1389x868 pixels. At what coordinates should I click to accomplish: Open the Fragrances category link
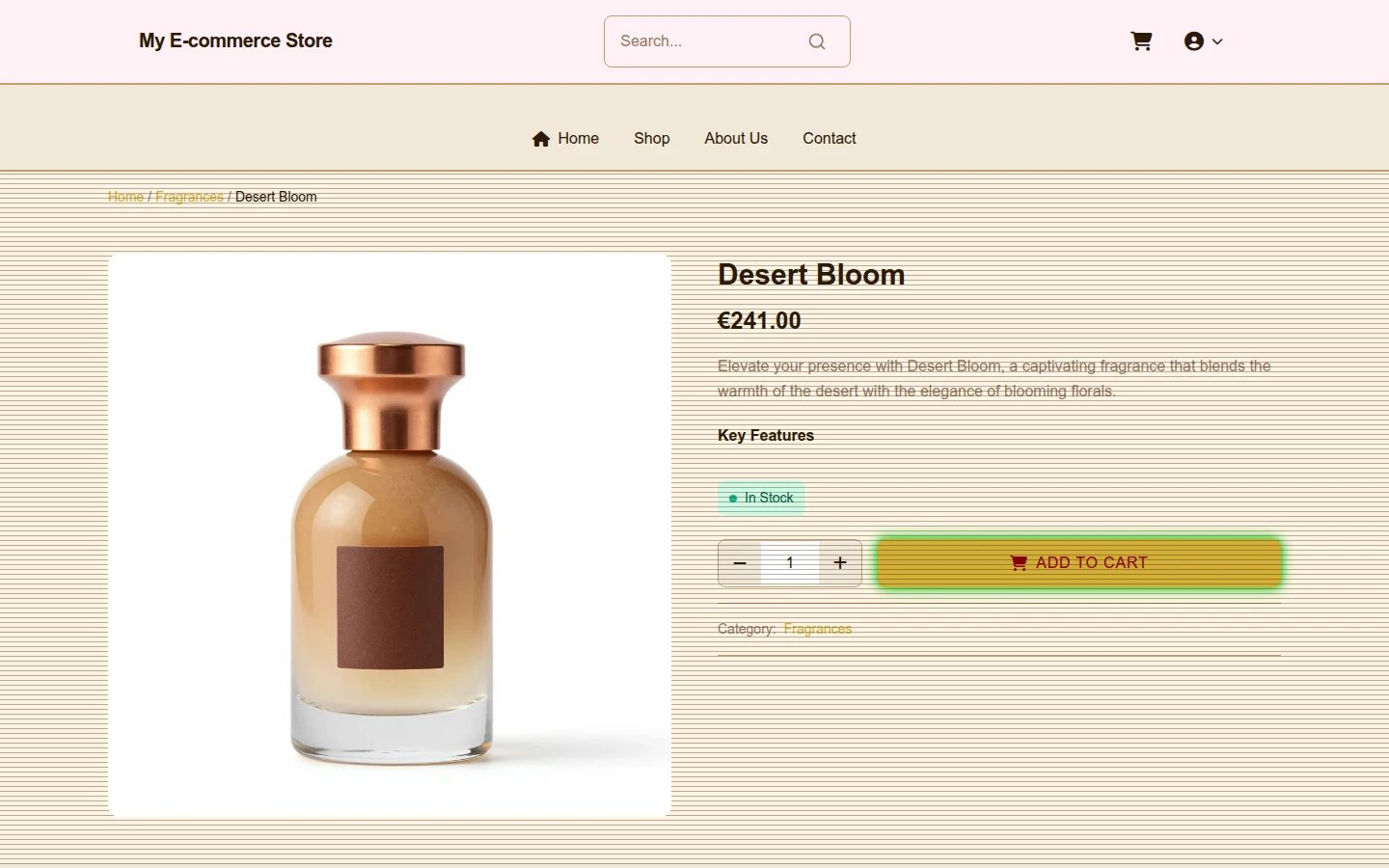[818, 629]
